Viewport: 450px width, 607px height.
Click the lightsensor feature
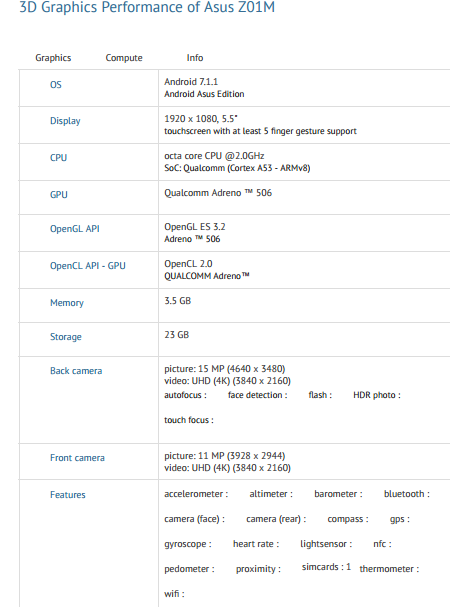coord(326,544)
